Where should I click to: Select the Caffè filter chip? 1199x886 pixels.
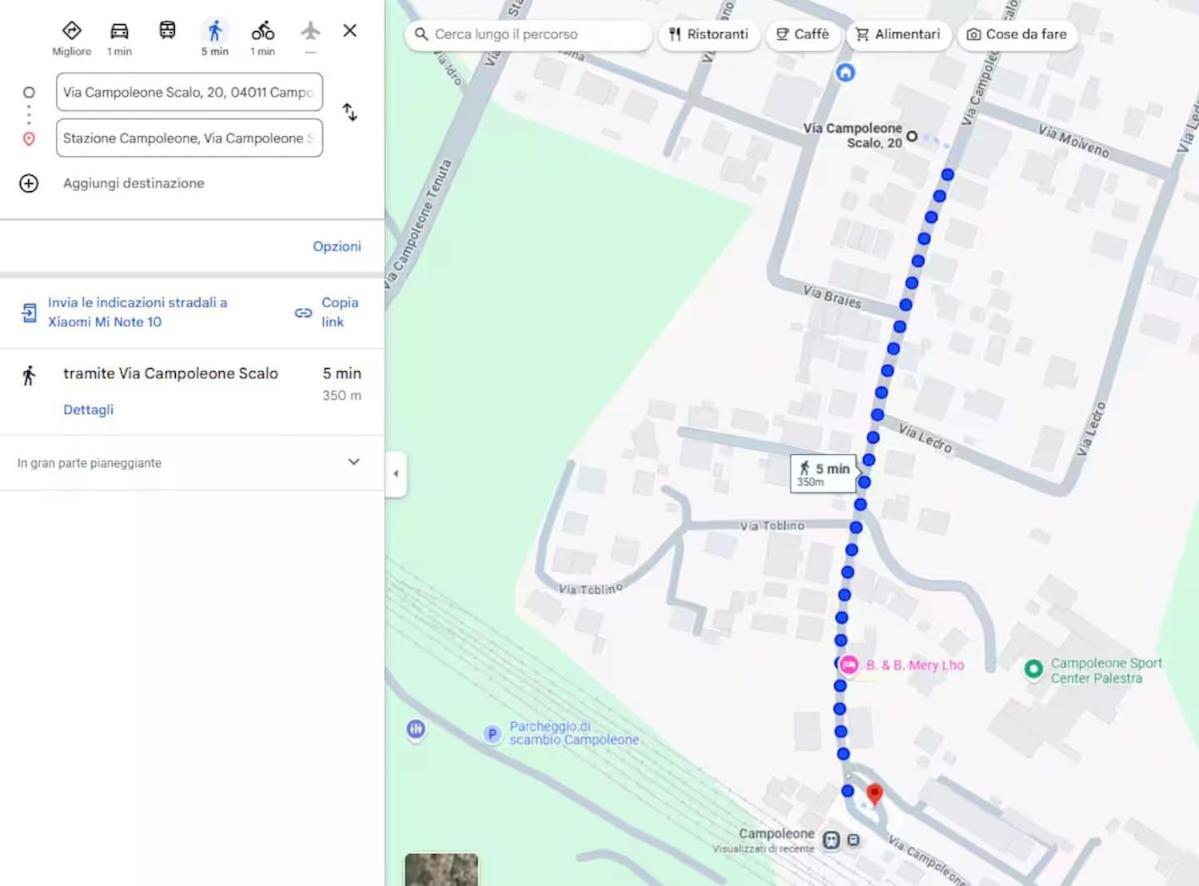point(803,35)
